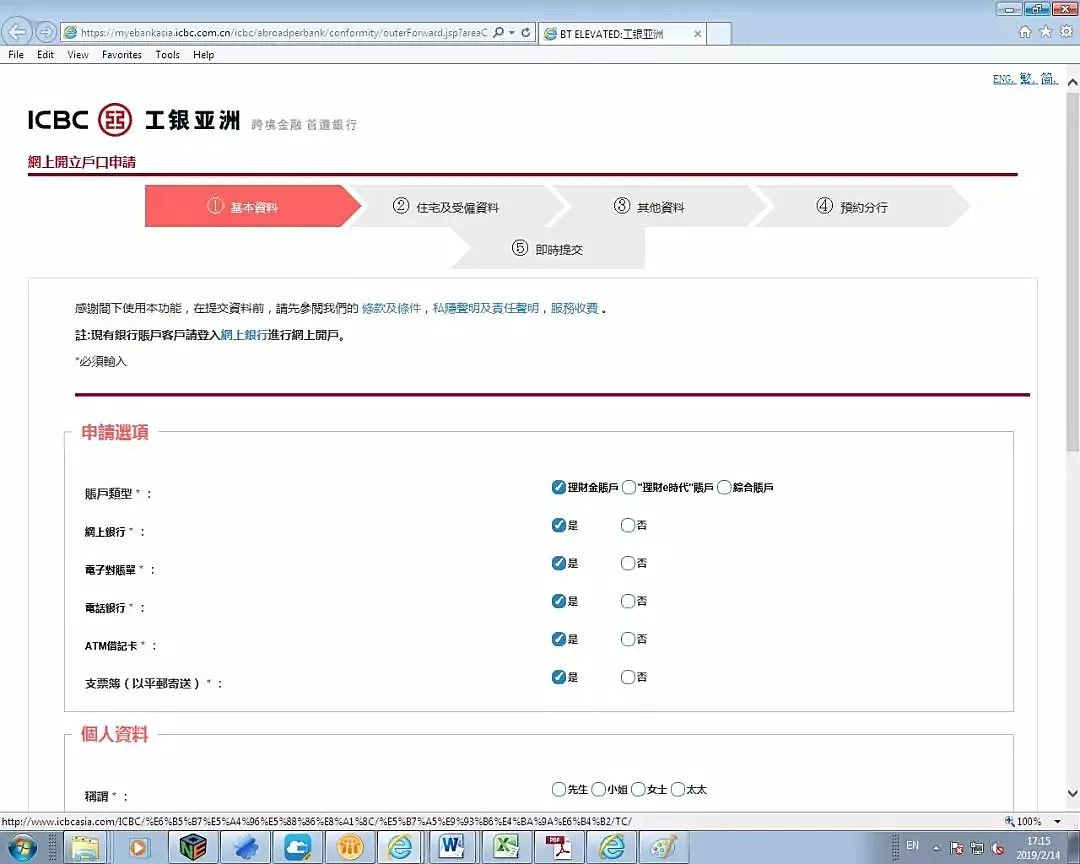
Task: Open the File menu
Action: point(15,55)
